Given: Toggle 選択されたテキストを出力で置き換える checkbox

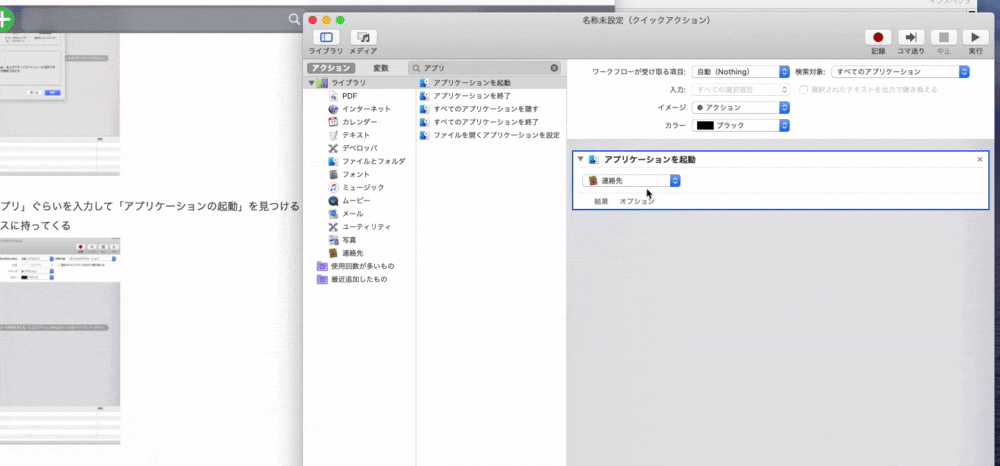Looking at the screenshot, I should click(804, 90).
